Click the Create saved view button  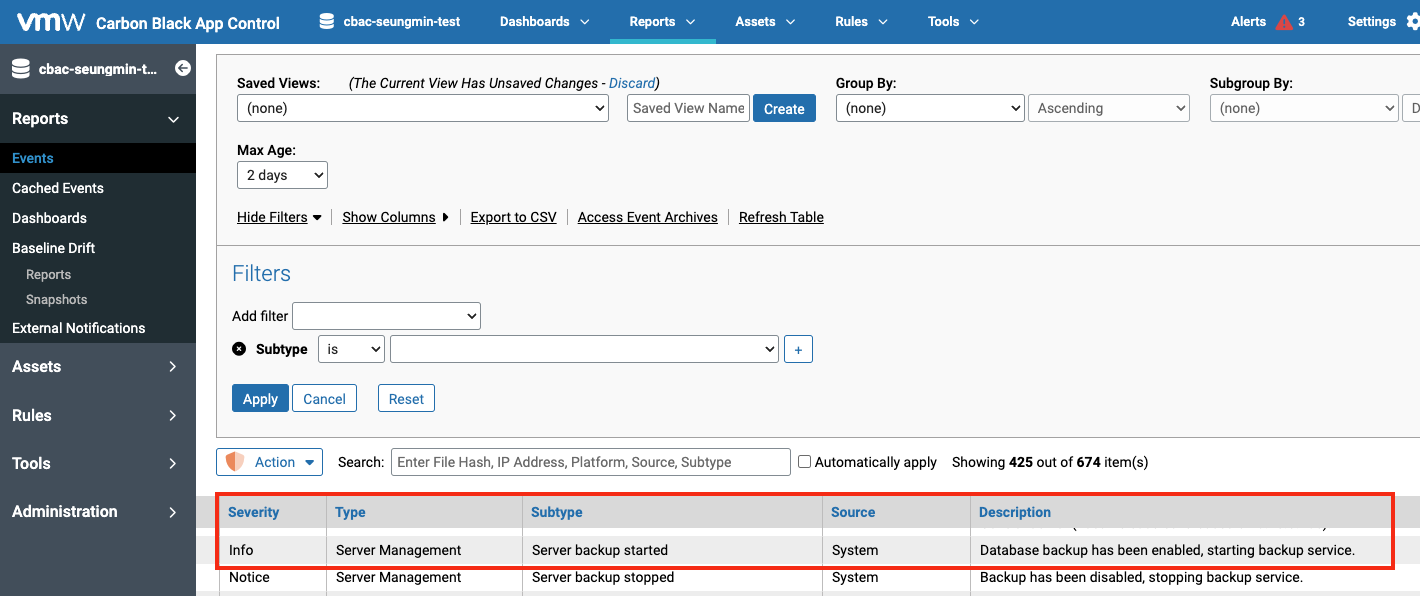pos(784,109)
